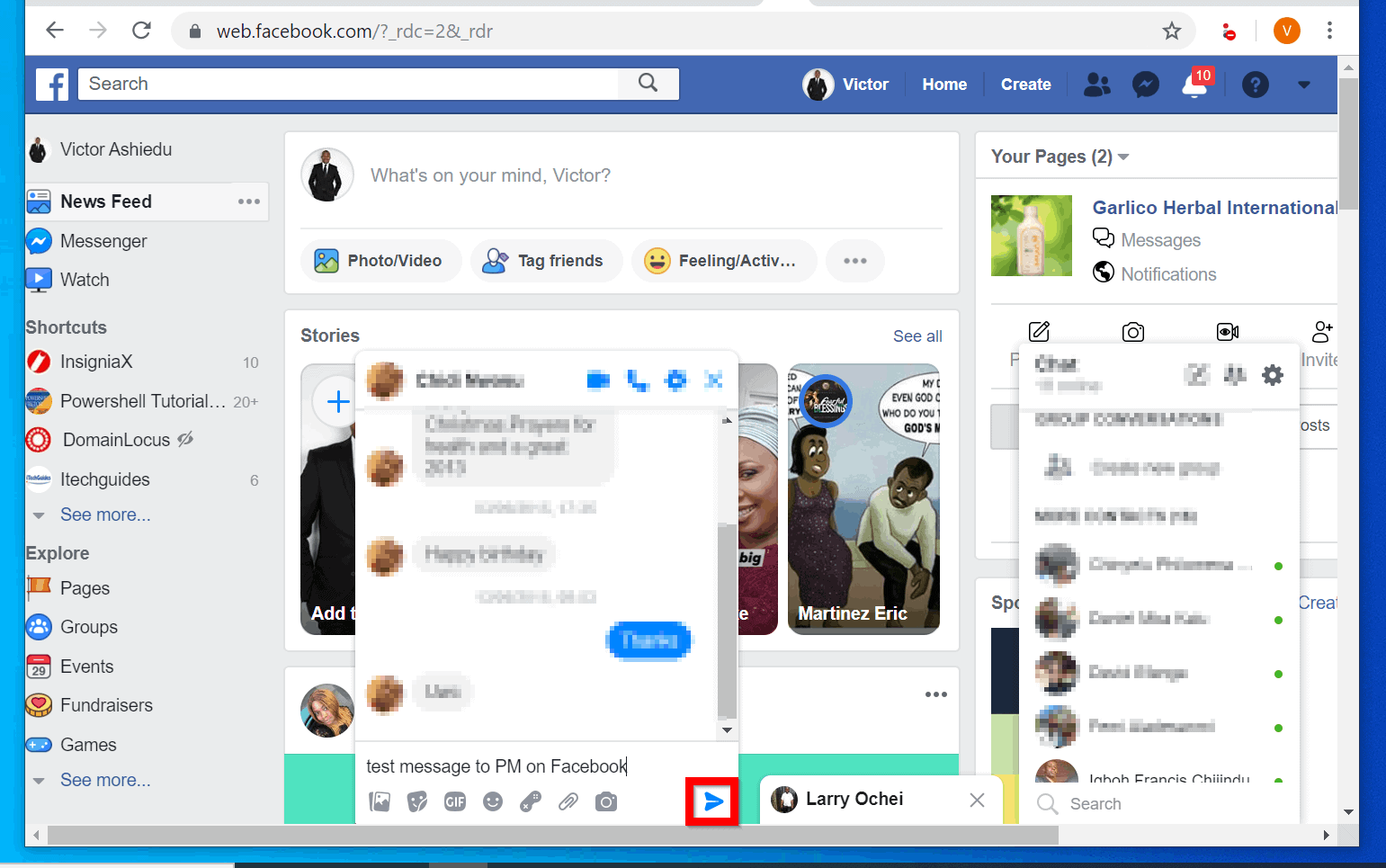Attach a GIF to the message
1386x868 pixels.
tap(455, 801)
